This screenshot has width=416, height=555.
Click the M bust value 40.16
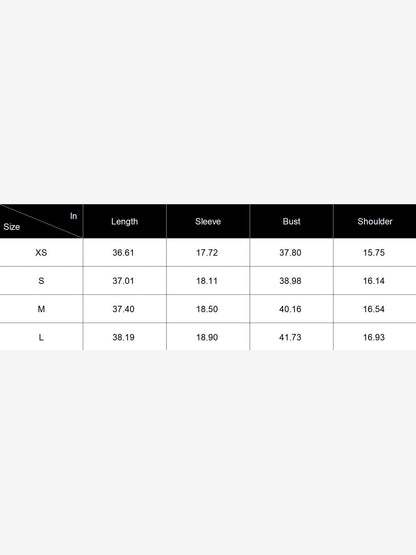290,309
